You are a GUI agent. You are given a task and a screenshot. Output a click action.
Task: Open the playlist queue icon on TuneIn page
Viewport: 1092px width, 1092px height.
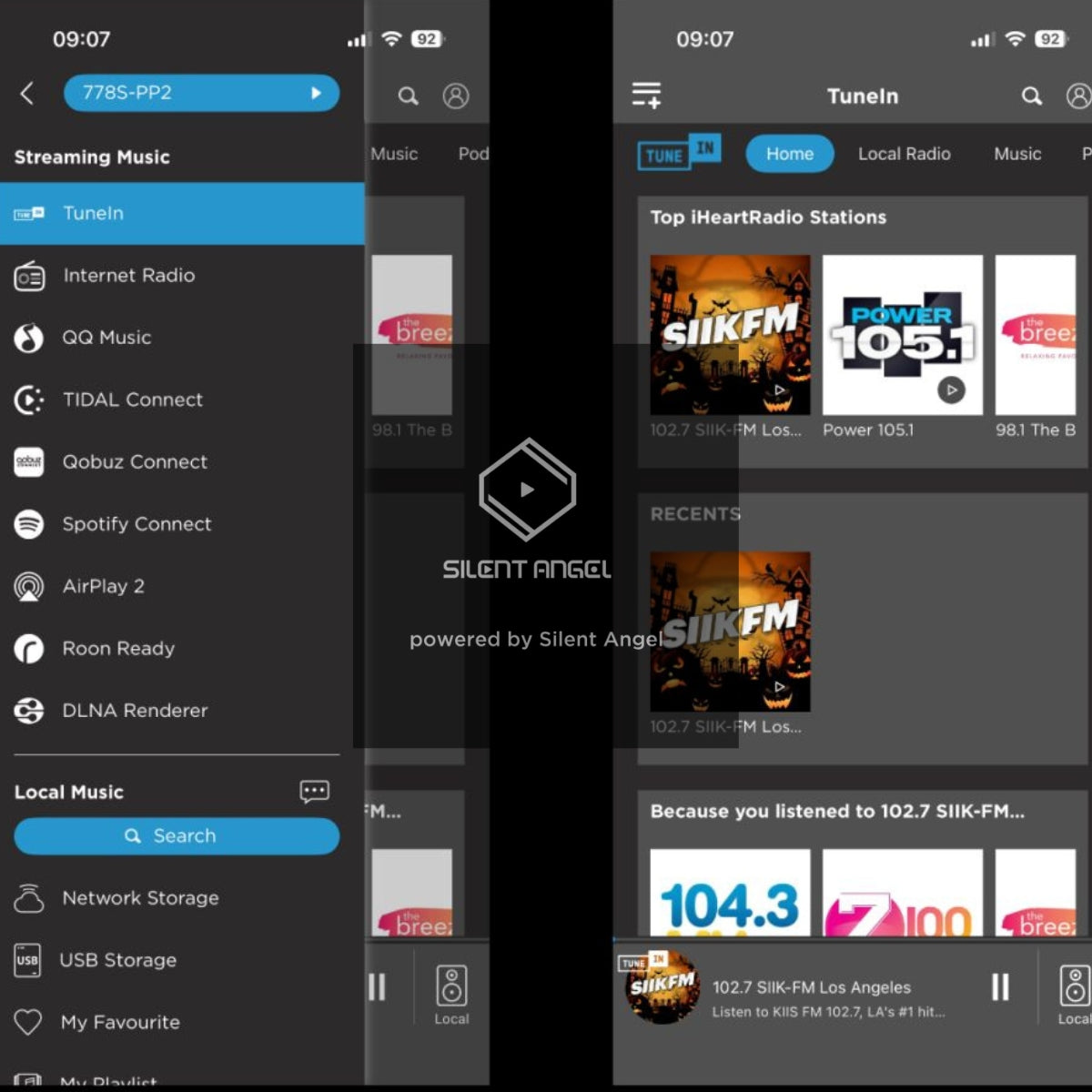(647, 94)
